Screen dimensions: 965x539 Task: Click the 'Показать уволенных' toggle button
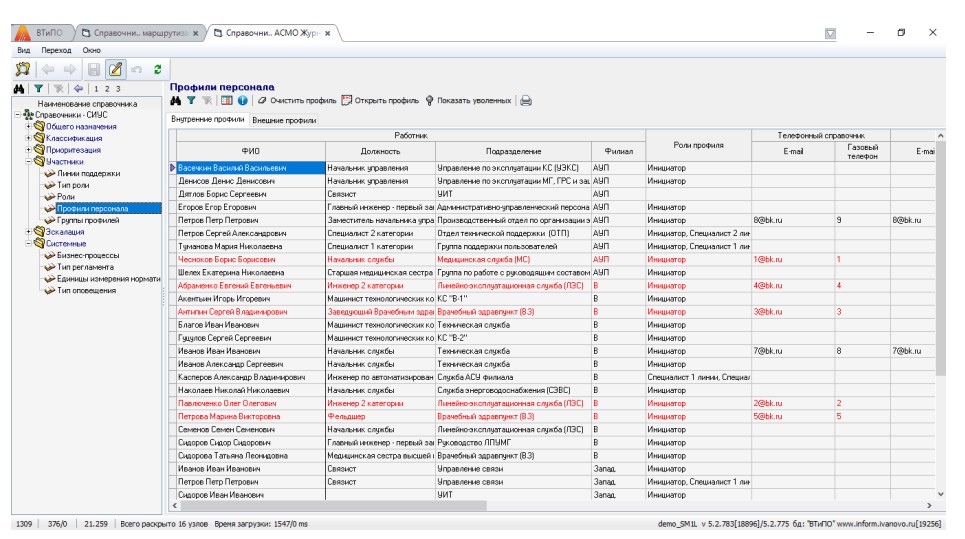pos(468,101)
